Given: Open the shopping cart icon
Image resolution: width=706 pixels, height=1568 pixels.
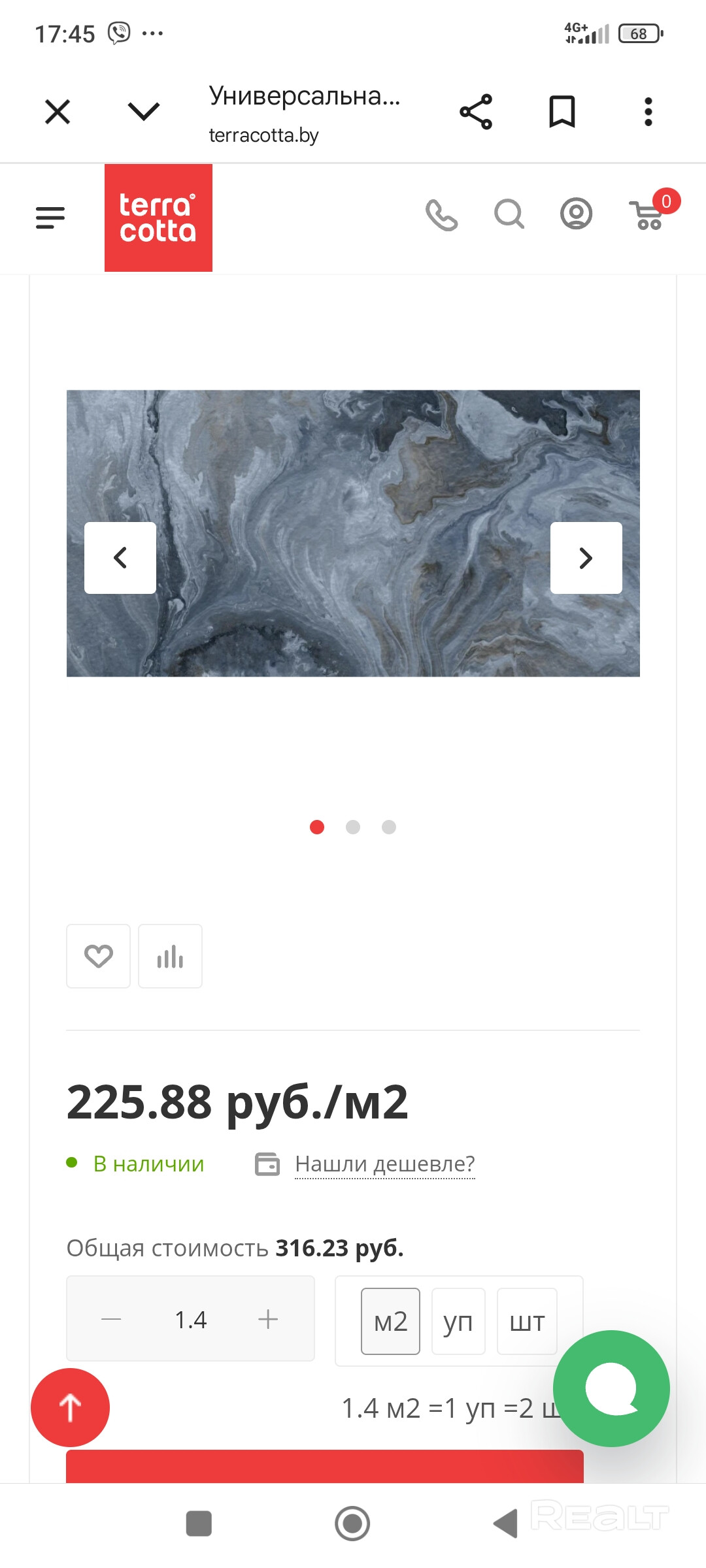Looking at the screenshot, I should click(648, 214).
